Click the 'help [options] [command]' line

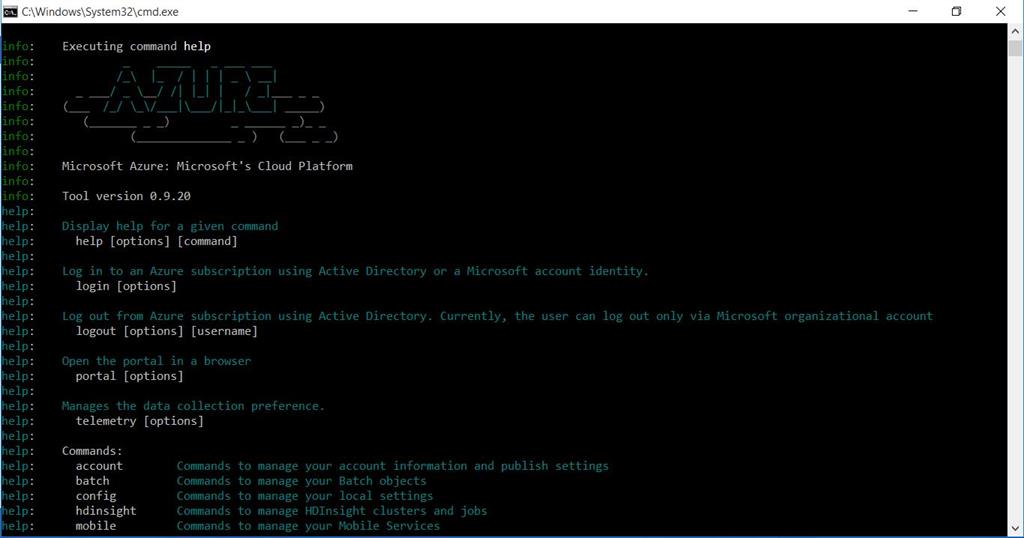pyautogui.click(x=156, y=241)
